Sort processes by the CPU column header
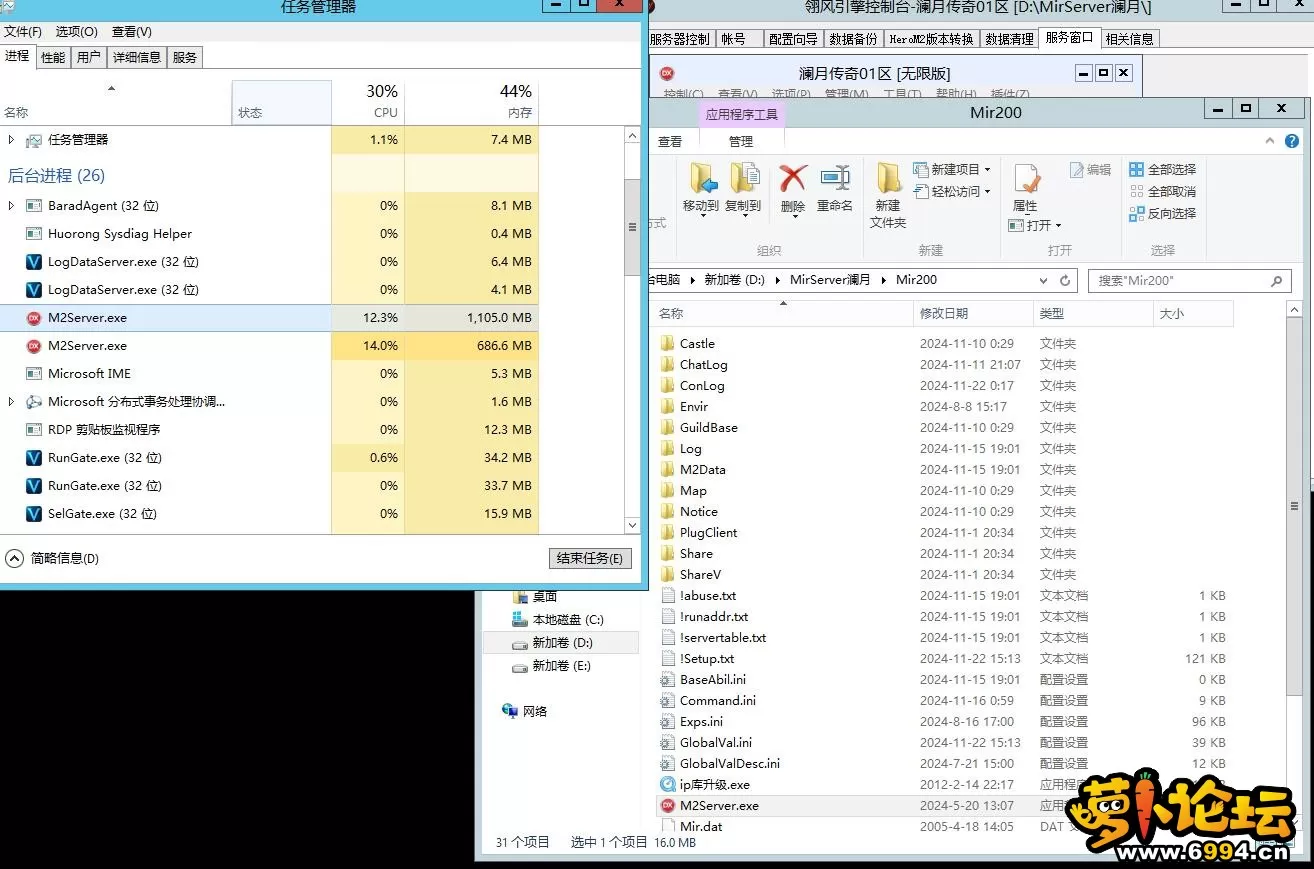 [x=368, y=101]
